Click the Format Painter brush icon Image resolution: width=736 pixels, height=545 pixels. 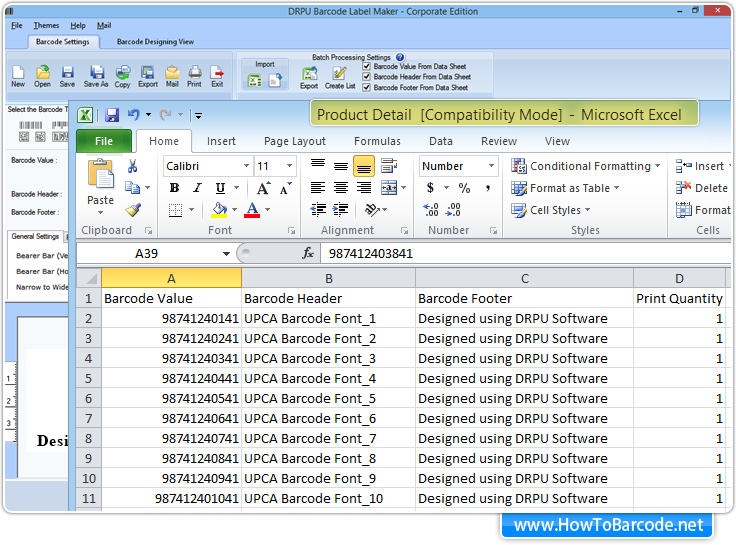(133, 209)
